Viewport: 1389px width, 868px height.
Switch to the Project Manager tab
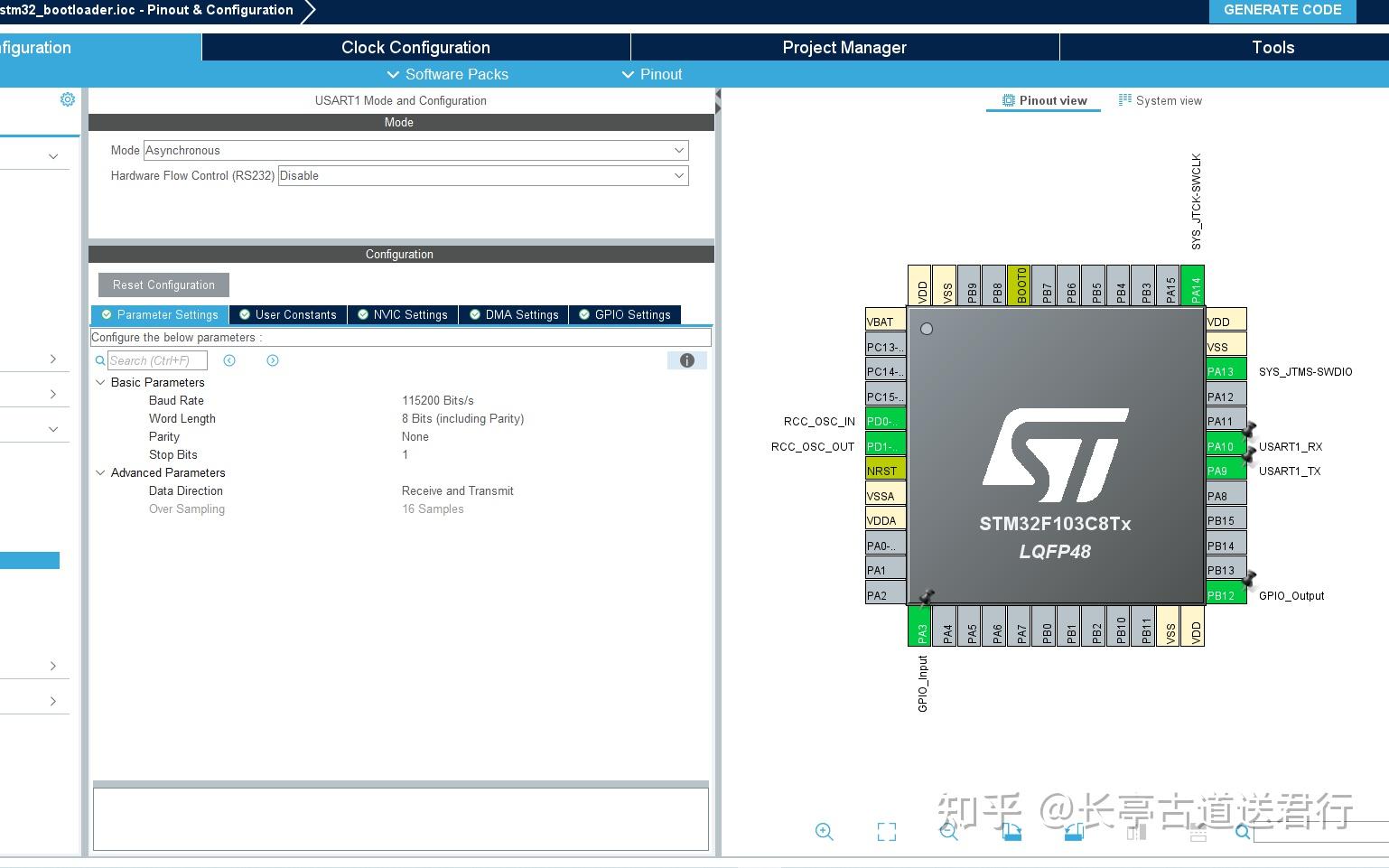(844, 48)
